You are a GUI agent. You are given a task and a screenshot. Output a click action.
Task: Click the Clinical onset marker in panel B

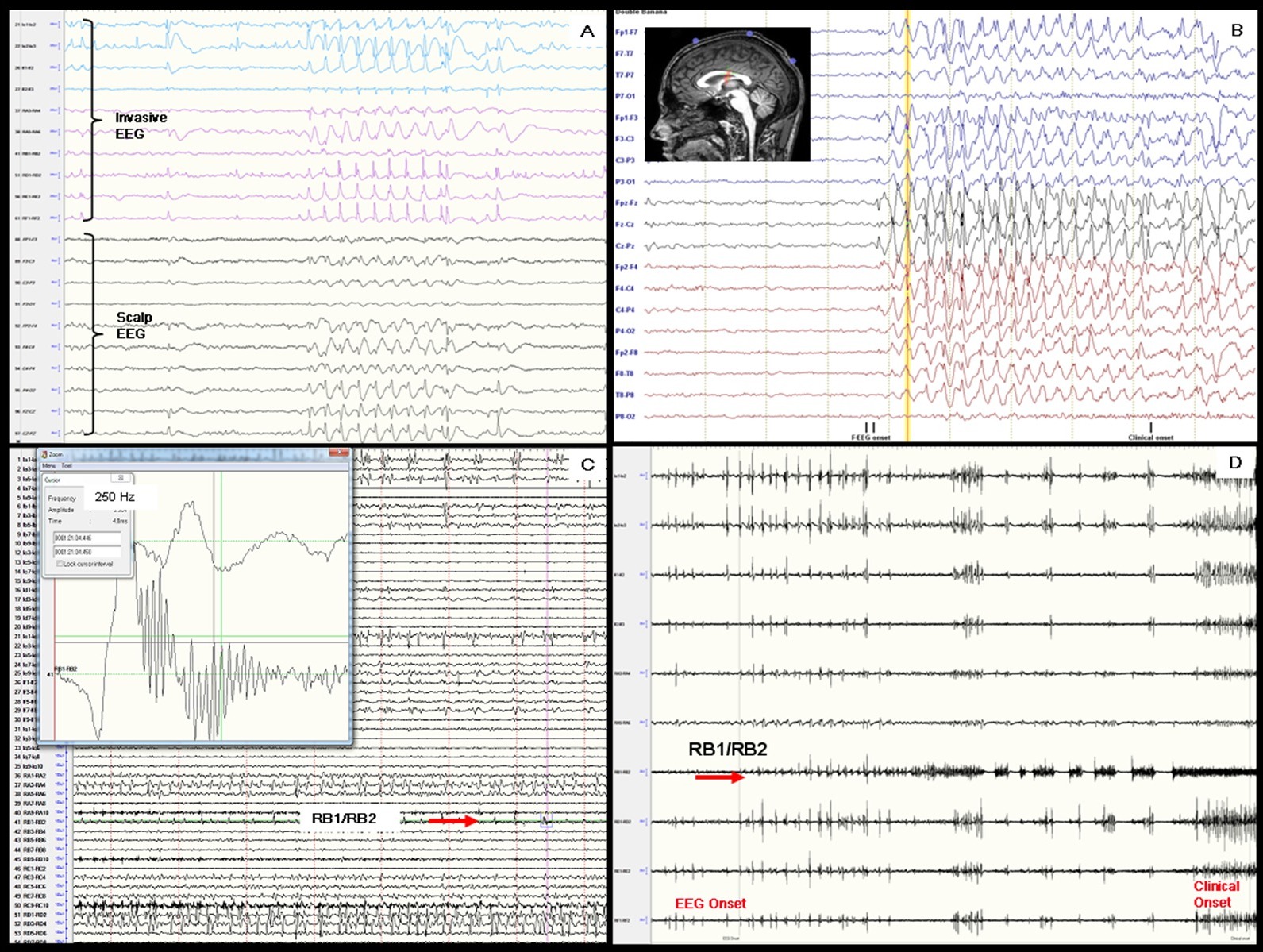[1150, 429]
